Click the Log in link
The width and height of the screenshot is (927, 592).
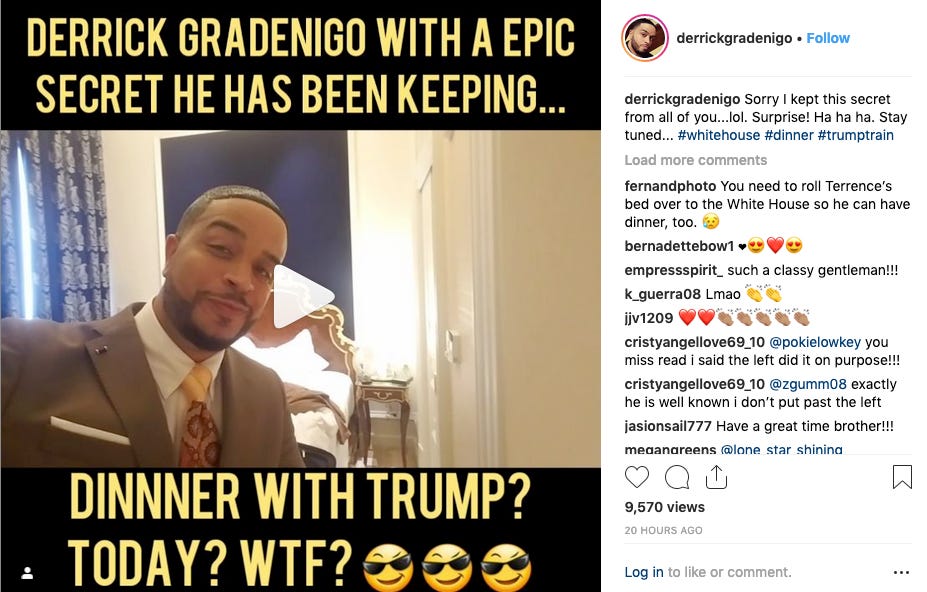(643, 572)
